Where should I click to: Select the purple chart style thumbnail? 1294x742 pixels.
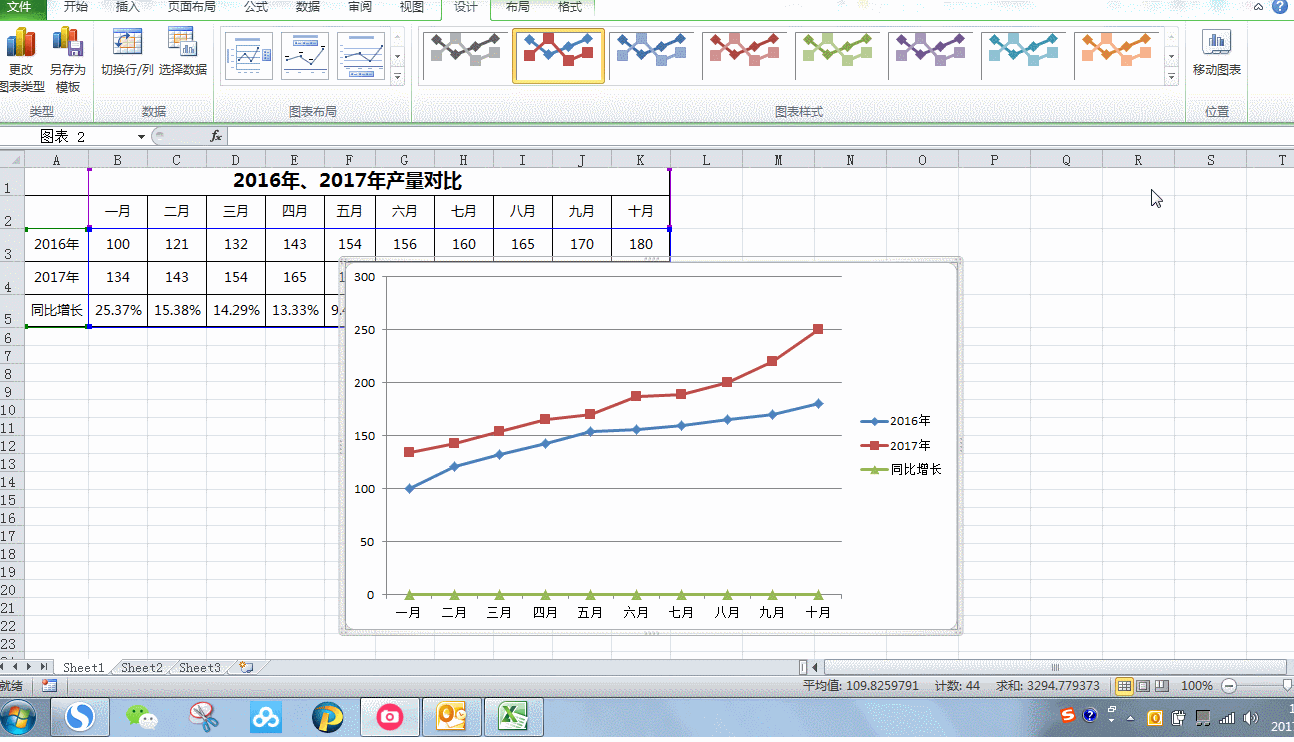tap(930, 54)
